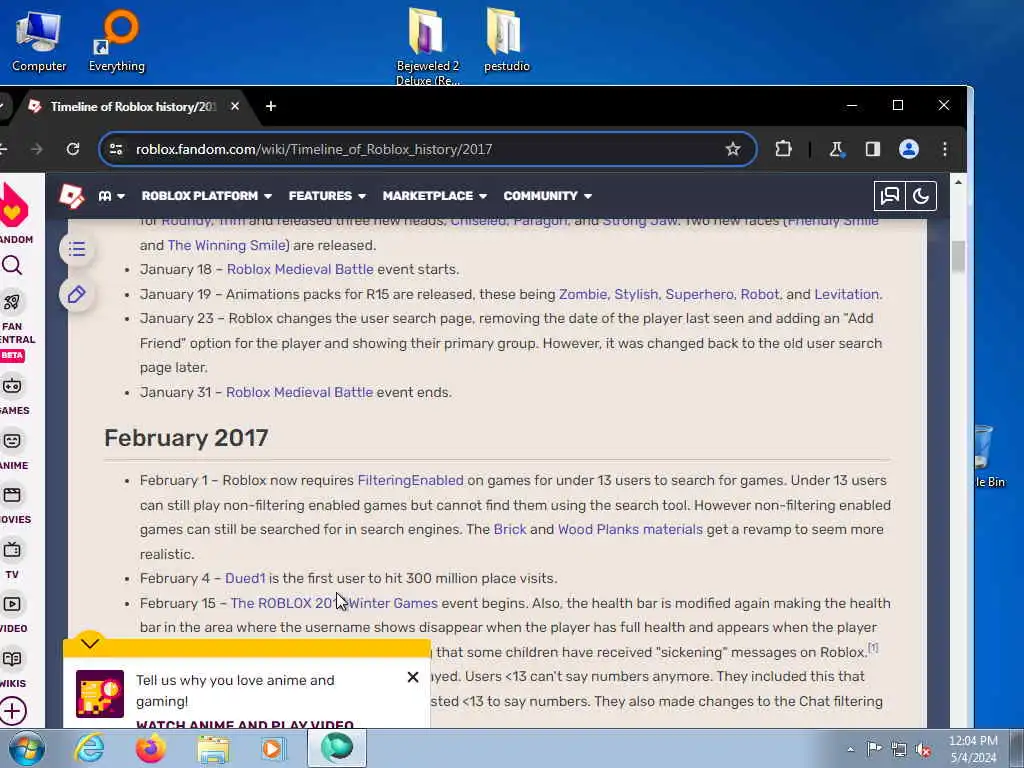Open the Wikis section in Fandom sidebar
The width and height of the screenshot is (1024, 768).
(13, 669)
